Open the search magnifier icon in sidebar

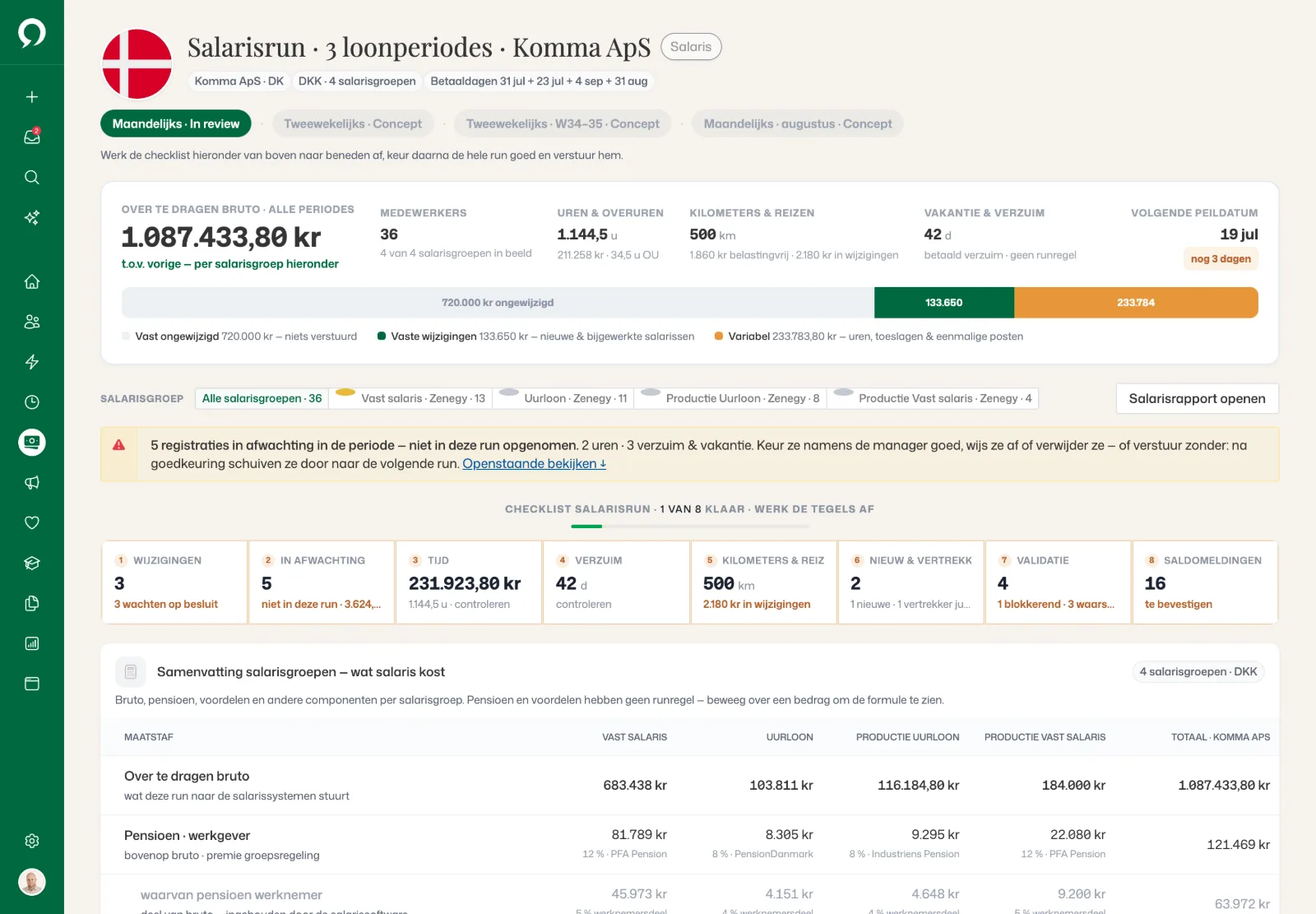[x=32, y=177]
